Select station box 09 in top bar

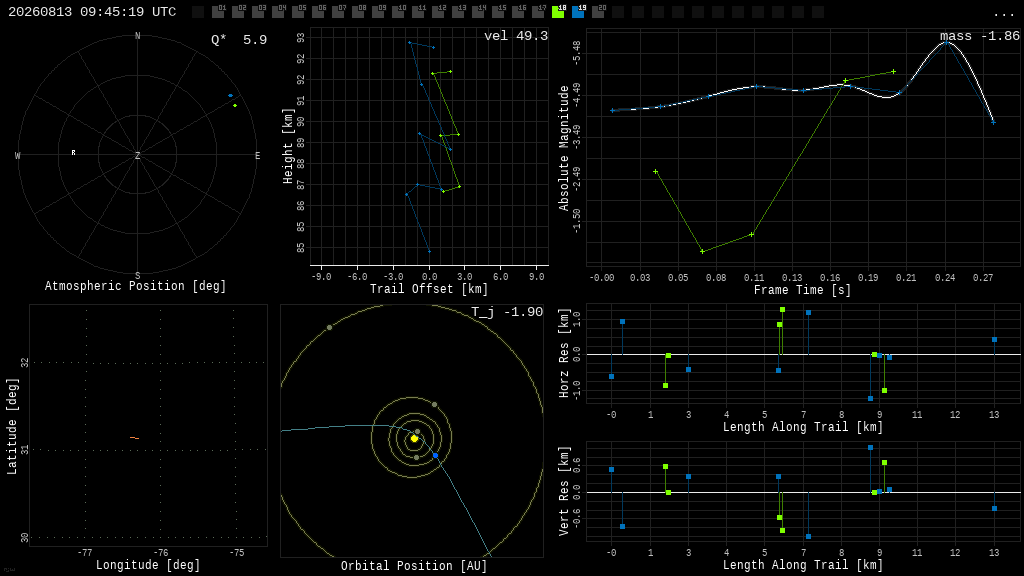(378, 12)
